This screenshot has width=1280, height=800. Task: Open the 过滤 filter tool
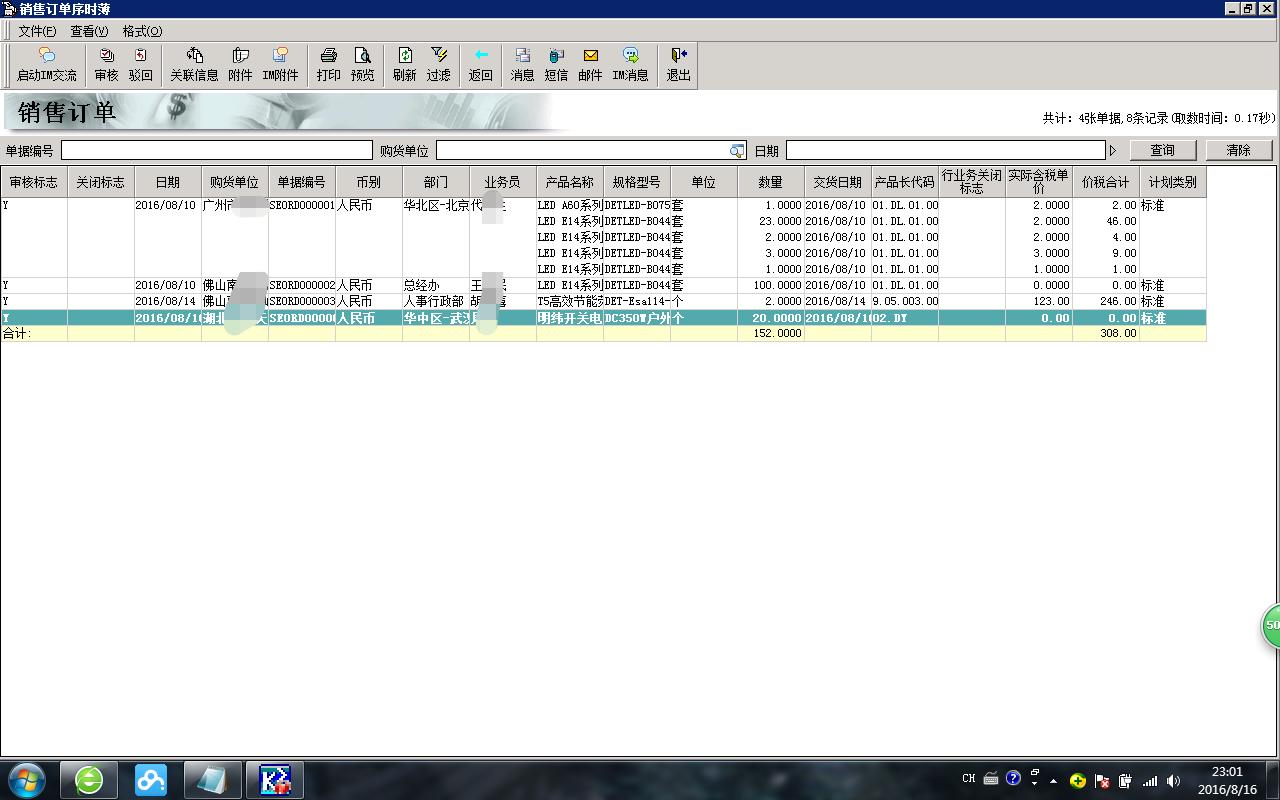[x=439, y=64]
